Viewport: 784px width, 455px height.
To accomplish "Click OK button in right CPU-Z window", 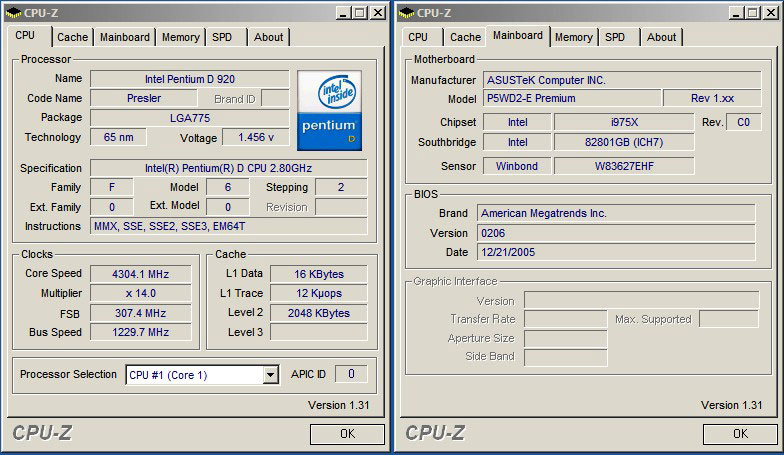I will 740,434.
